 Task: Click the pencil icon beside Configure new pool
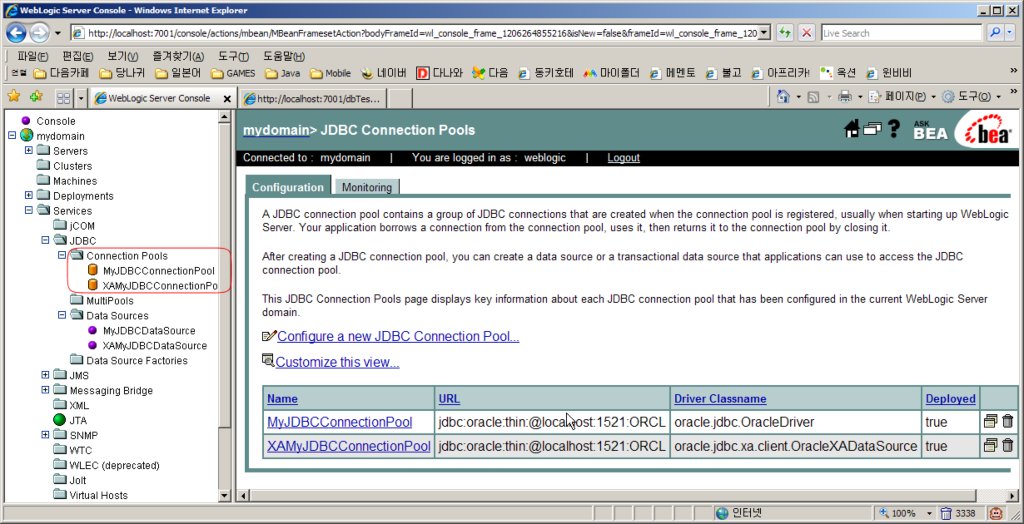pos(268,336)
